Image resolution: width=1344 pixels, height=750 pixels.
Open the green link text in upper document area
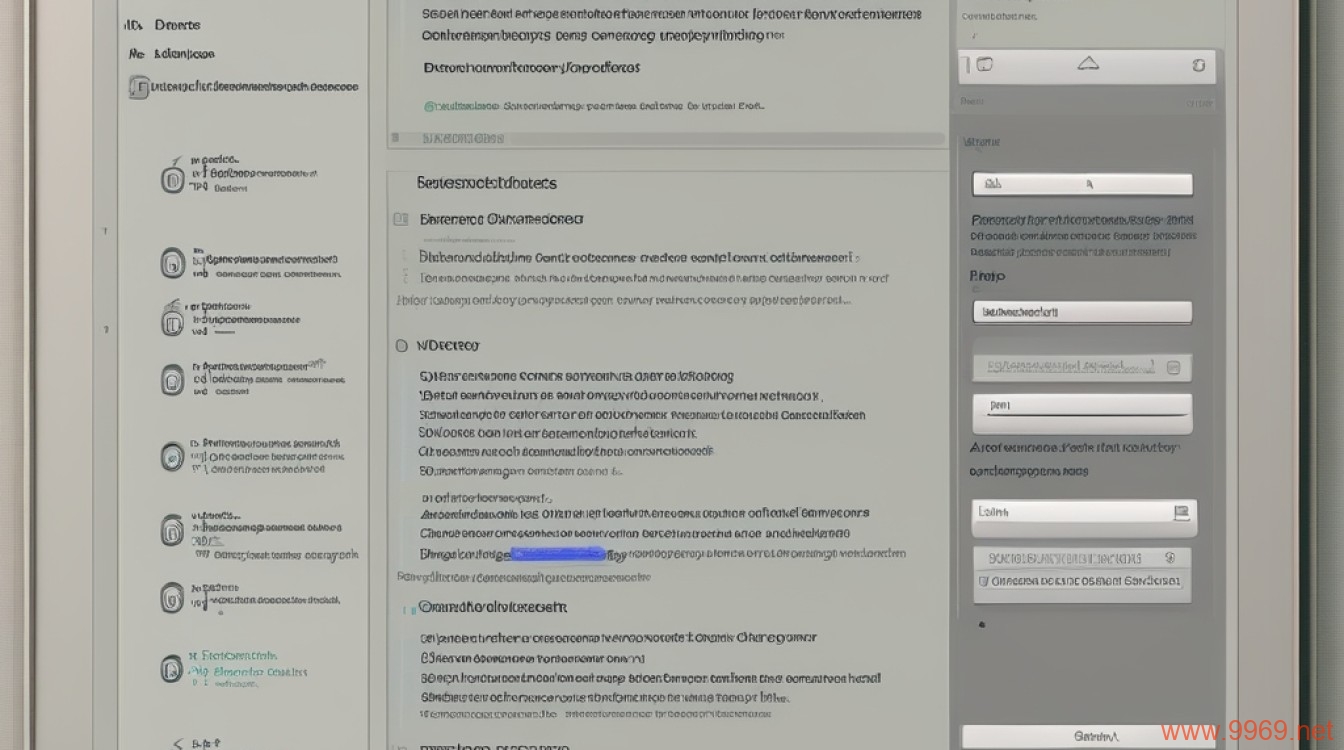[x=461, y=105]
